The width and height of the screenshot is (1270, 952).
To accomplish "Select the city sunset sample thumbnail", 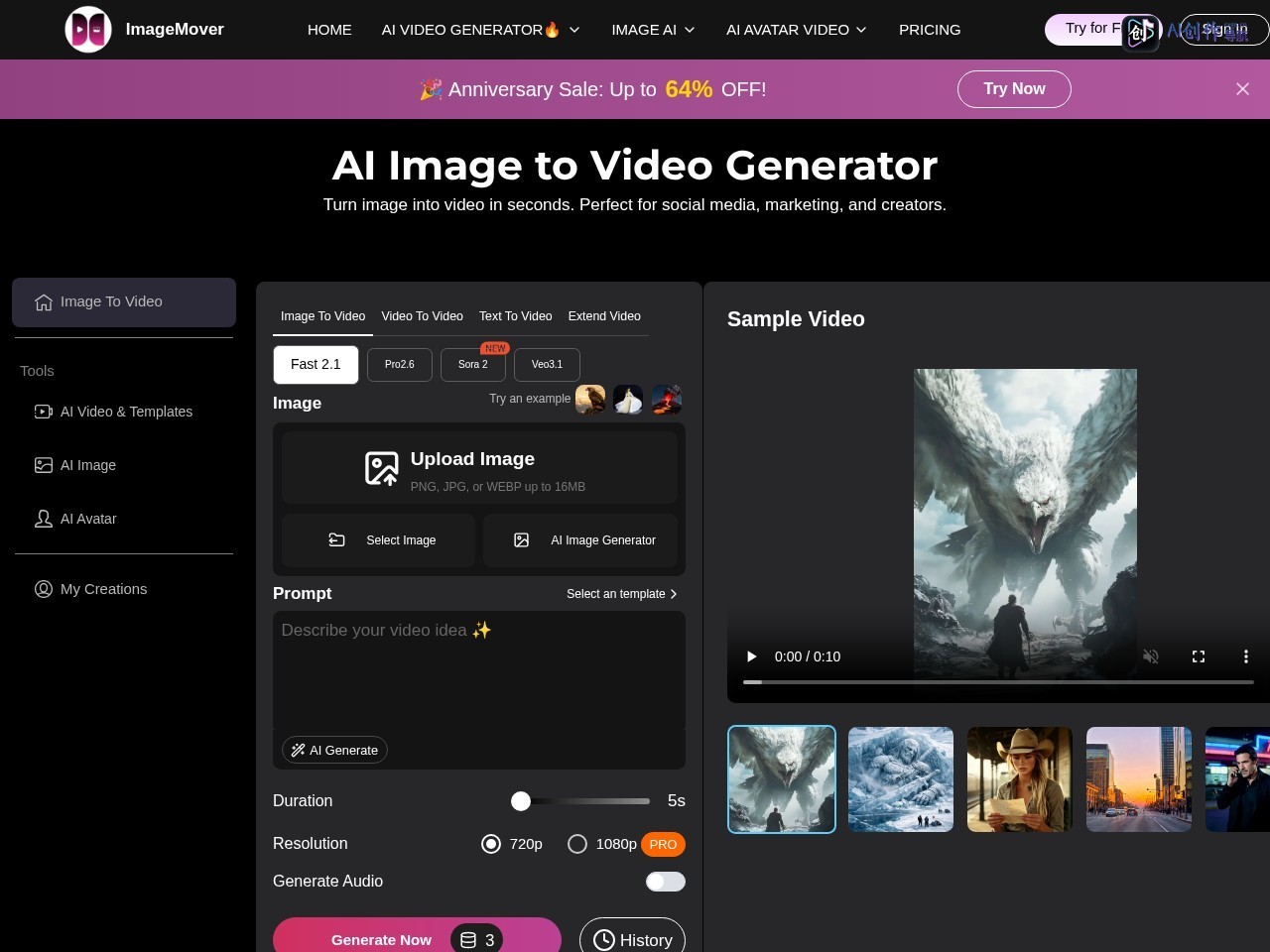I will click(x=1139, y=779).
